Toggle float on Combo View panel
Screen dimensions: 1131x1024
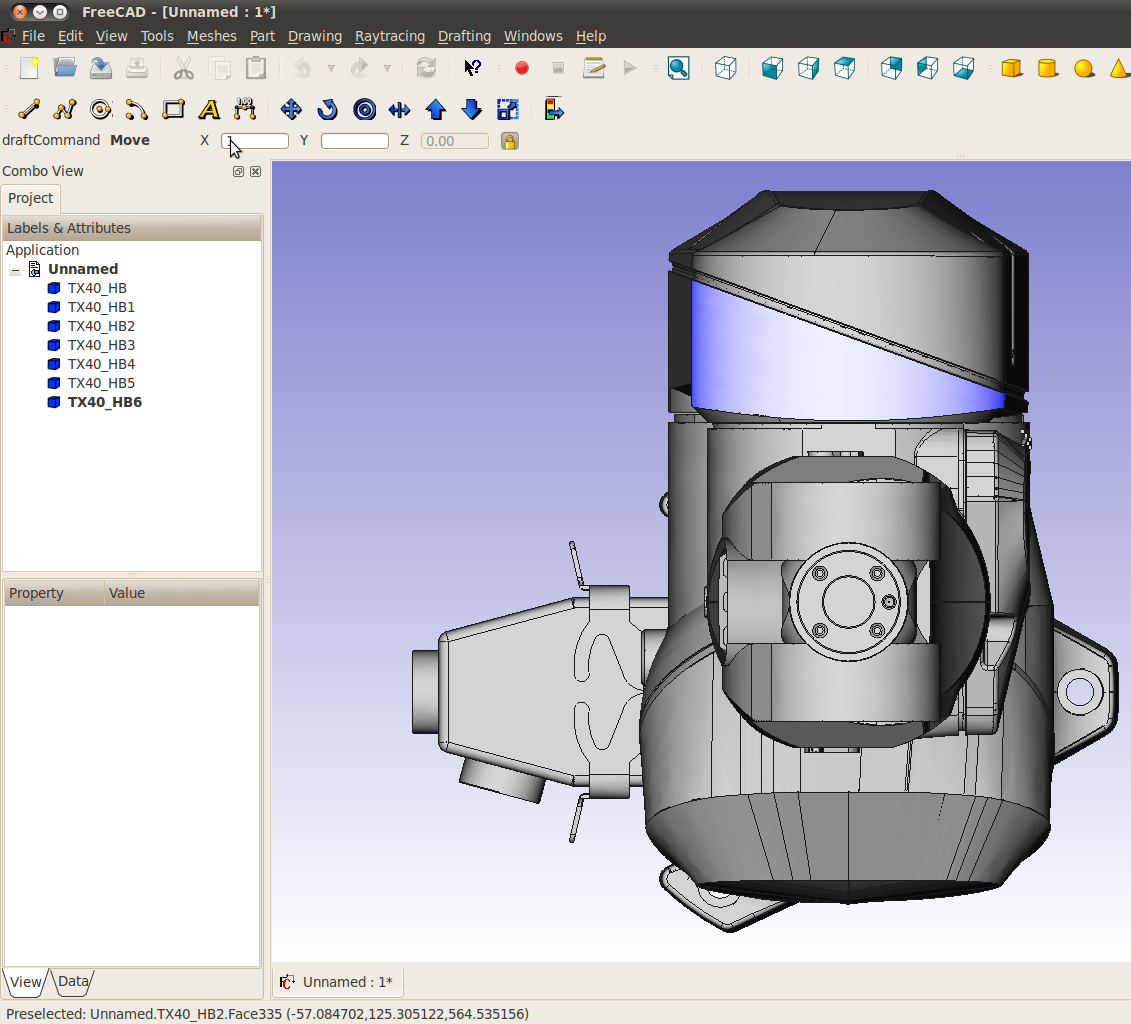point(238,172)
